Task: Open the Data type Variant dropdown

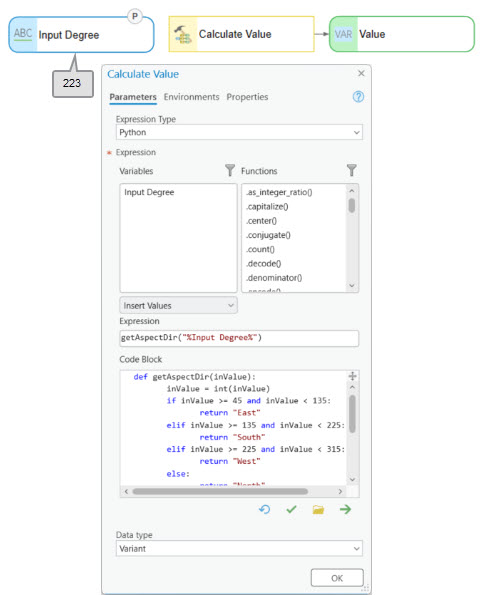Action: click(239, 549)
